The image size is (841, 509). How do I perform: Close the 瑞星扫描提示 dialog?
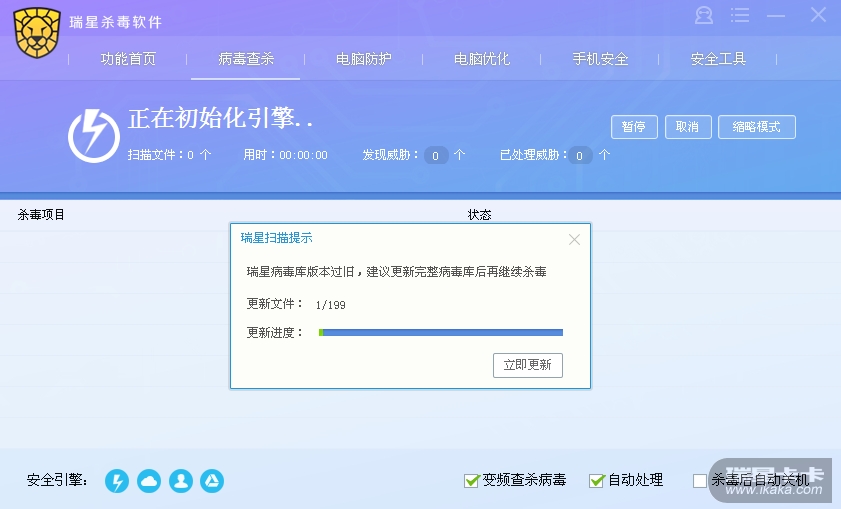574,239
